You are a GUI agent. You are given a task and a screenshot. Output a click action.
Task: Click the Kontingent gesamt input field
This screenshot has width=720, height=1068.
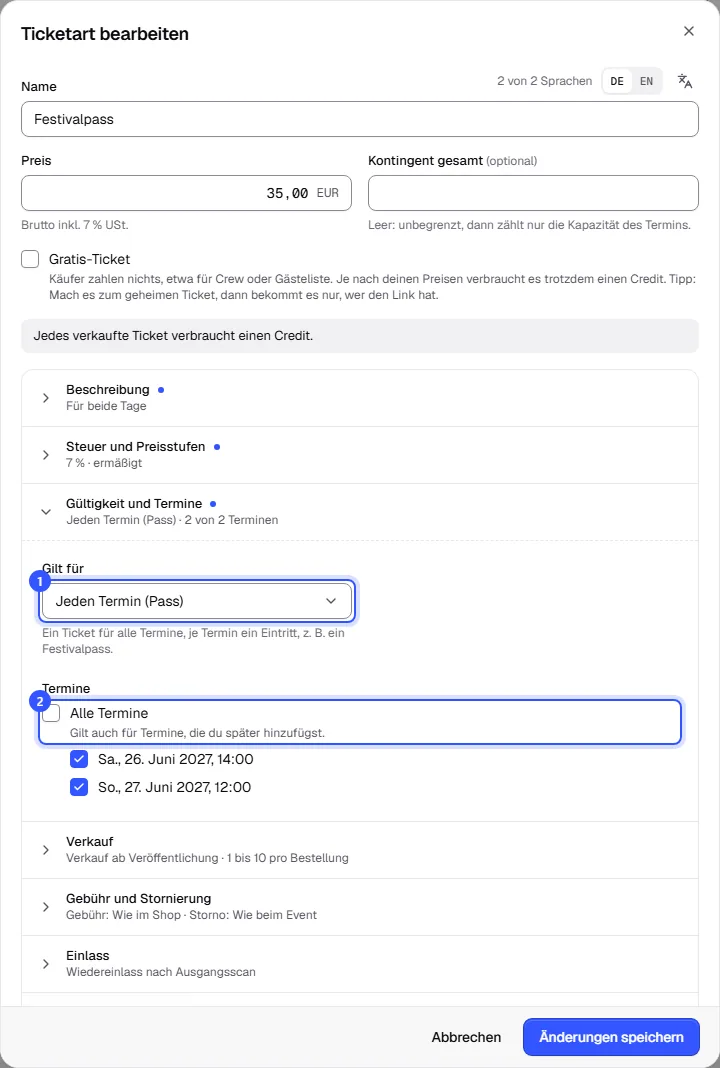coord(533,193)
